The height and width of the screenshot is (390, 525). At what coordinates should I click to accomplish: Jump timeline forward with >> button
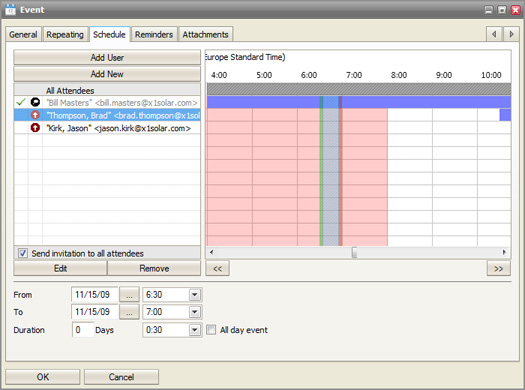(499, 268)
